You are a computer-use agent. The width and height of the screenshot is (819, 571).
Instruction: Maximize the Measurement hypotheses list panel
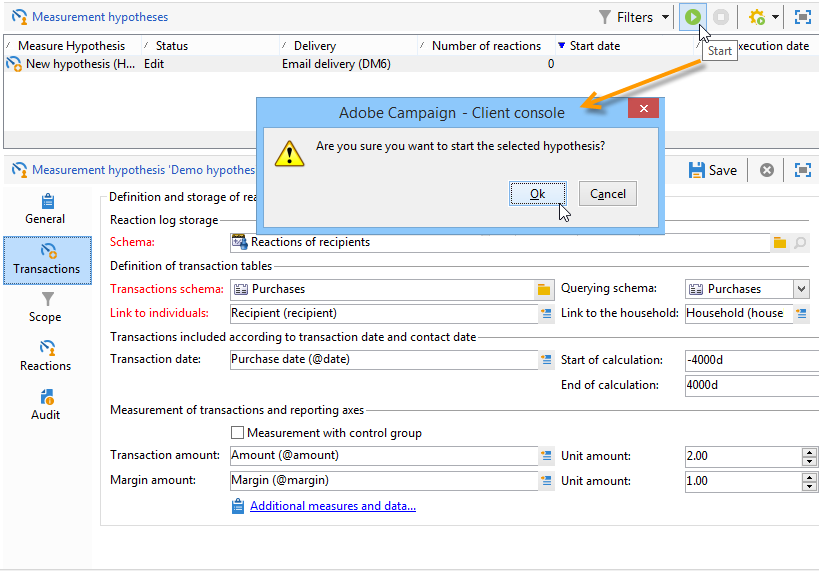point(803,17)
